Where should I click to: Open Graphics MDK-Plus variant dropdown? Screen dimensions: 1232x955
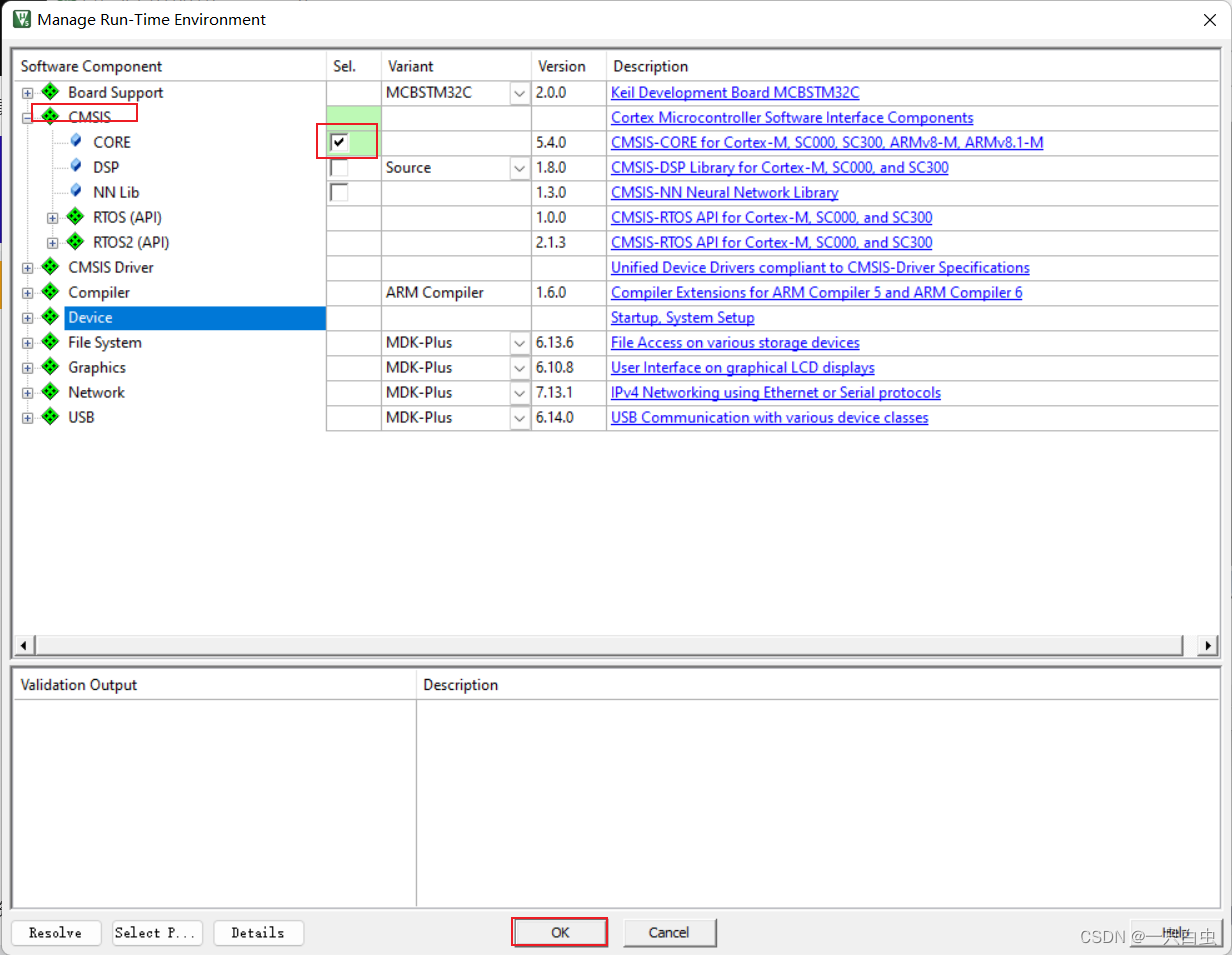point(520,368)
